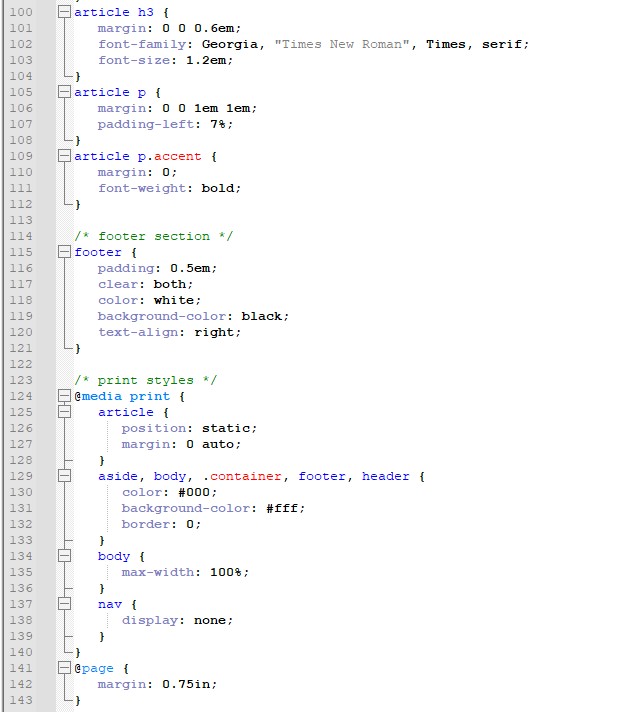The image size is (623, 712).
Task: Click 'text-align' property on line 120
Action: coord(138,332)
